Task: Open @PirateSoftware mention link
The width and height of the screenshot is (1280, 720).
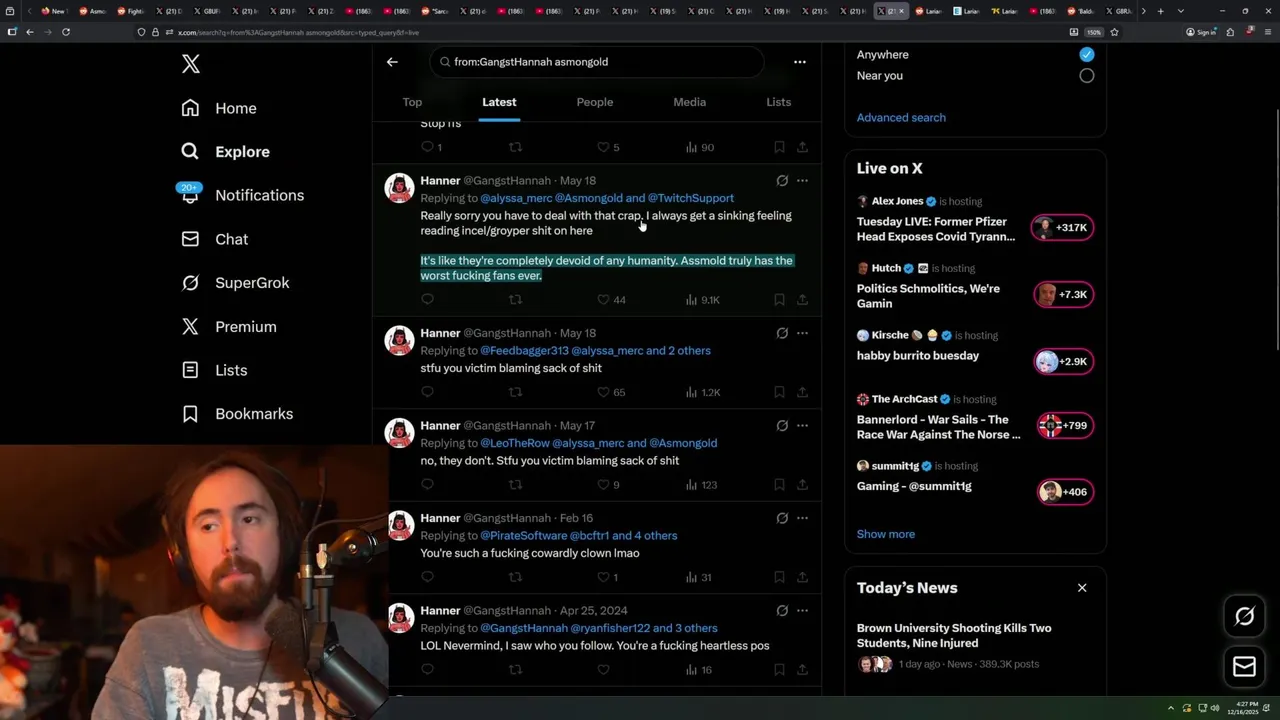Action: [524, 536]
